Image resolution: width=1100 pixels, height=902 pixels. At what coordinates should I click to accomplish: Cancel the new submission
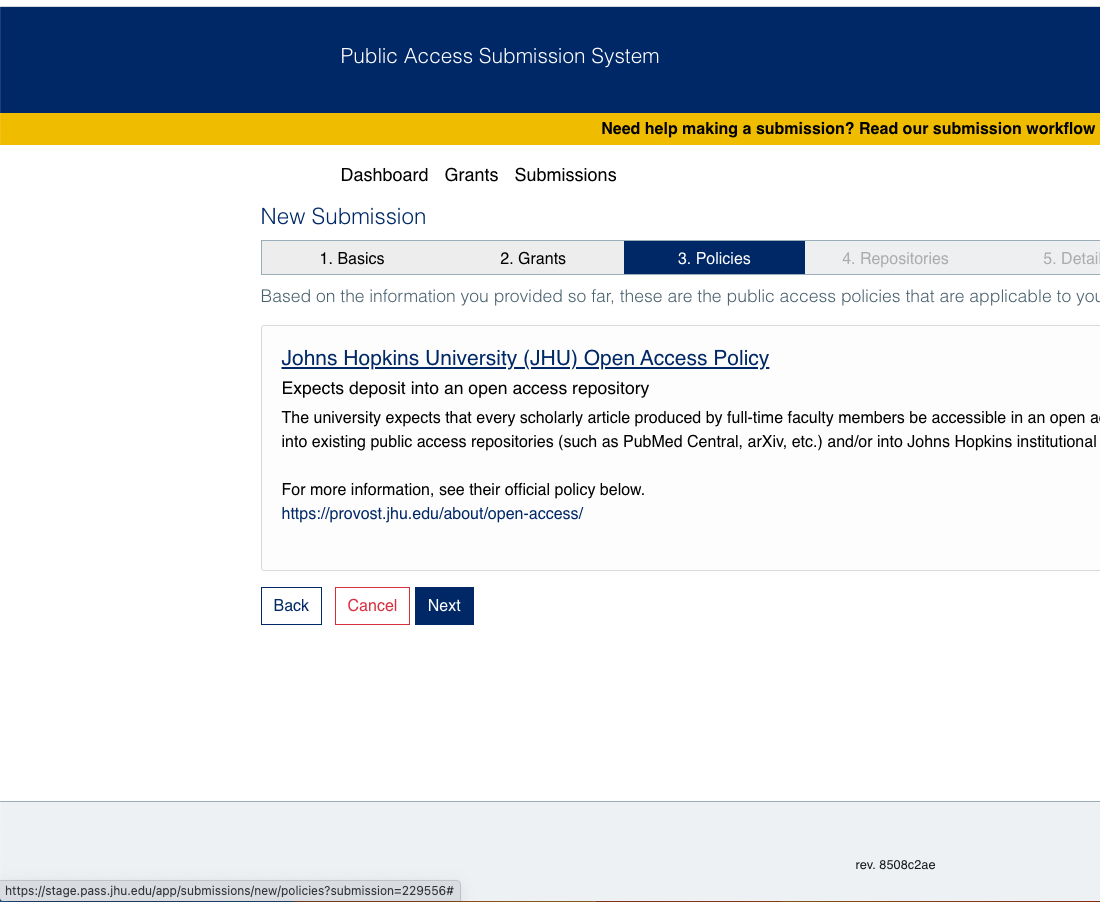[372, 606]
